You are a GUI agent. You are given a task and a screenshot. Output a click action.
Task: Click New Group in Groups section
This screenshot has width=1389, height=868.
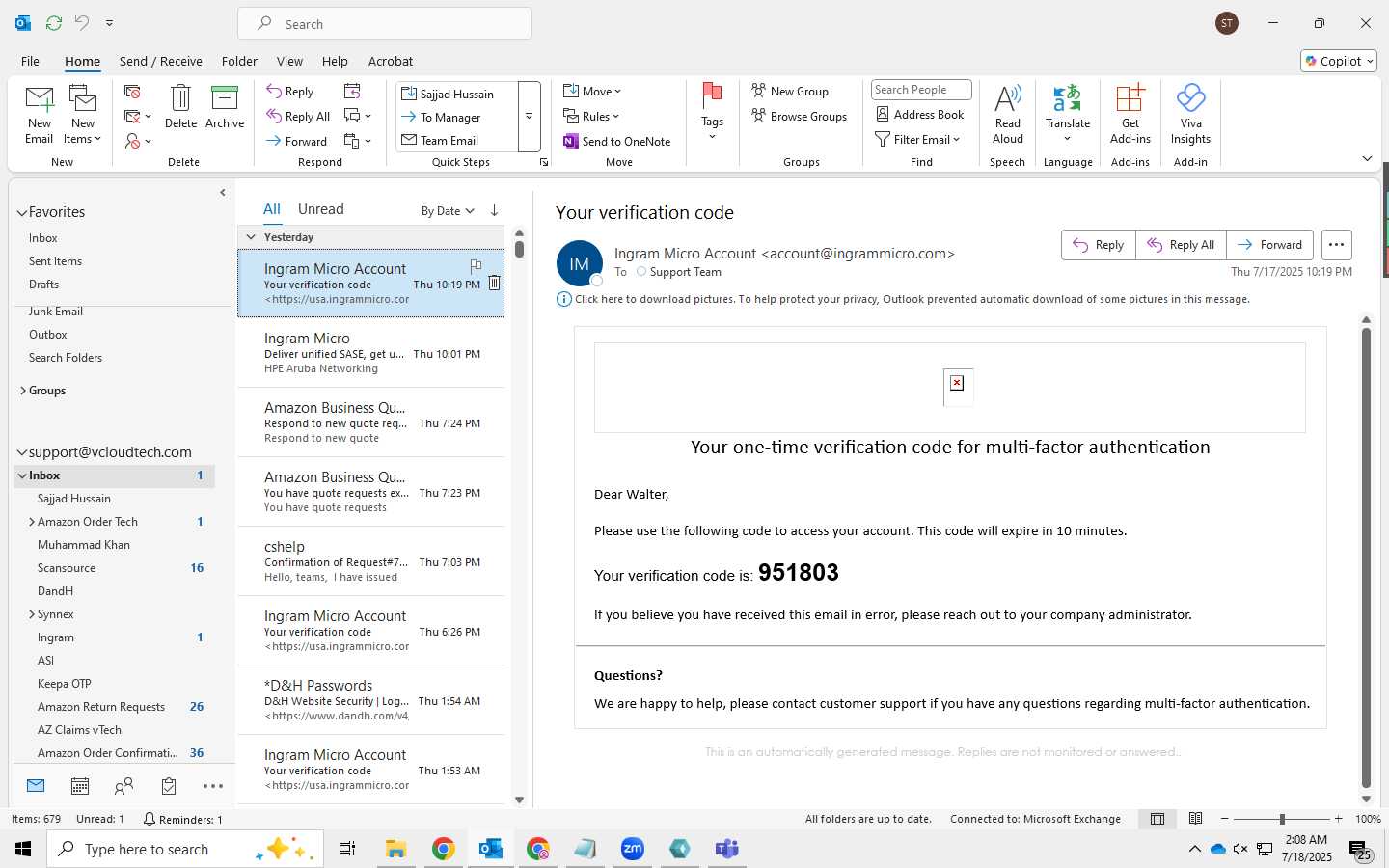(x=790, y=91)
